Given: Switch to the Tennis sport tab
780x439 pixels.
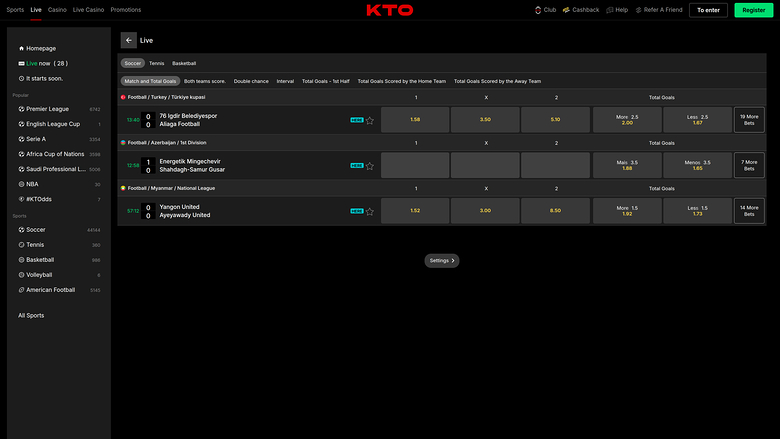Looking at the screenshot, I should pos(157,63).
